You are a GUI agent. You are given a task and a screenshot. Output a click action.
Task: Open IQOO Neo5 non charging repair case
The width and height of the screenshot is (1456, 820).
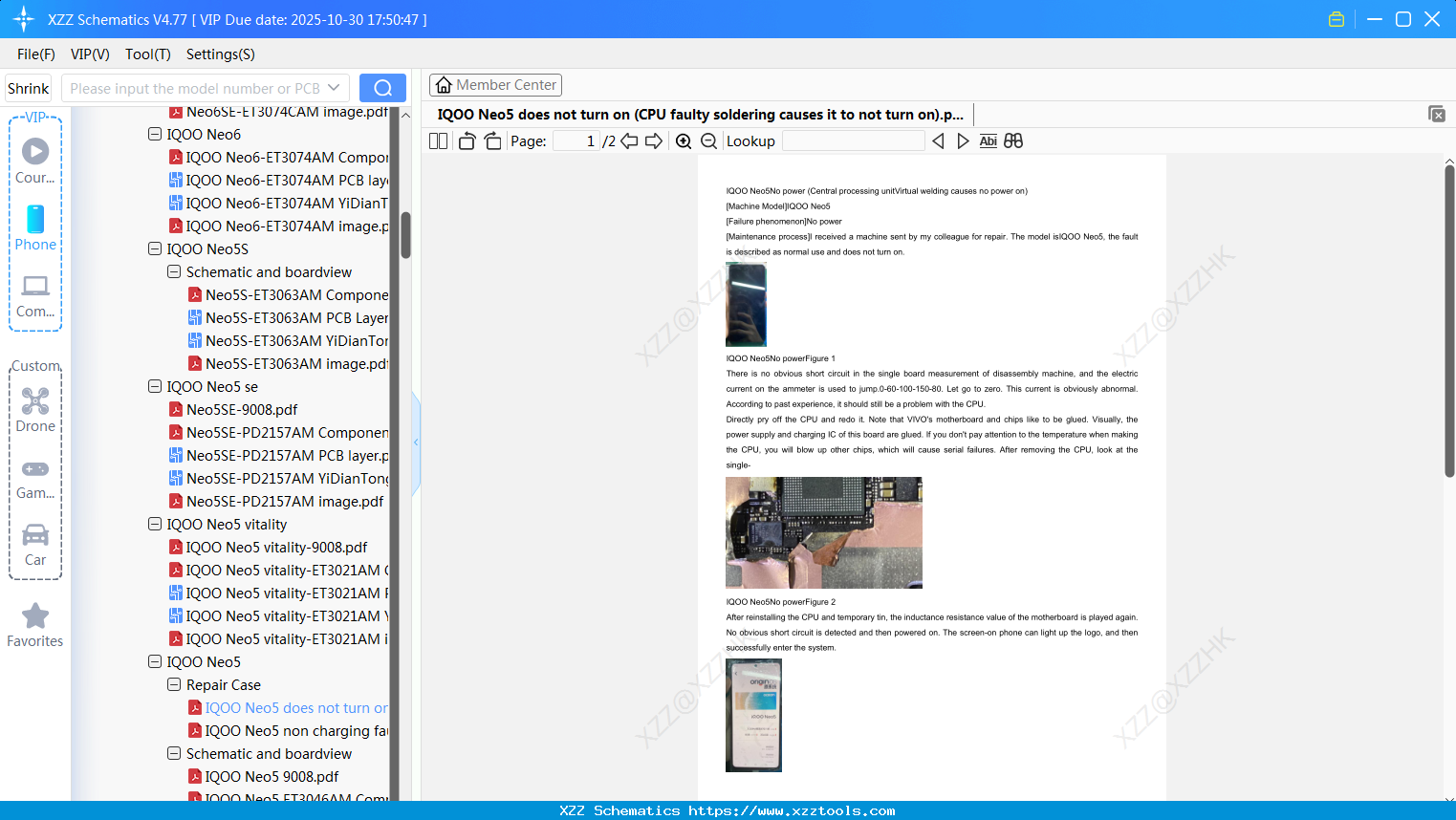click(288, 730)
